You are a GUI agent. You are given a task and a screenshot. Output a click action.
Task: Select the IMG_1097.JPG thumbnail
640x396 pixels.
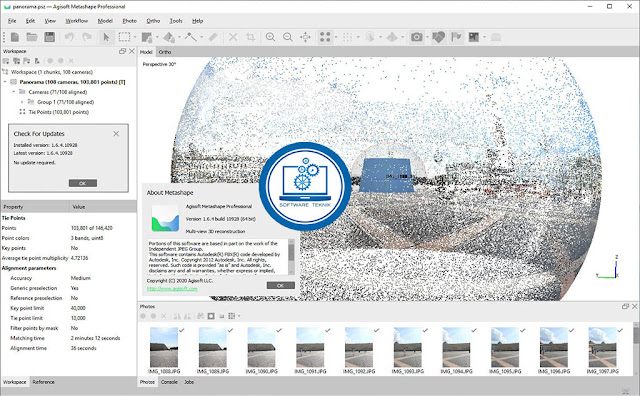pyautogui.click(x=602, y=347)
